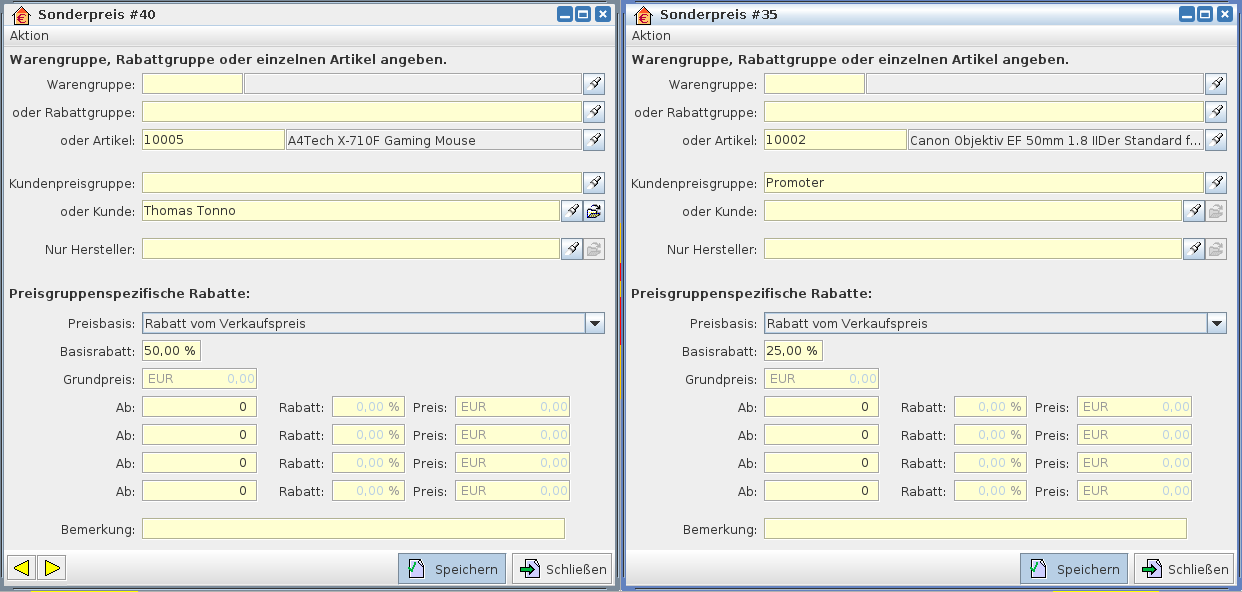Click Kundenpreisgruppe lookup icon in Sonderpreis #35
The height and width of the screenshot is (592, 1242).
click(x=1216, y=183)
